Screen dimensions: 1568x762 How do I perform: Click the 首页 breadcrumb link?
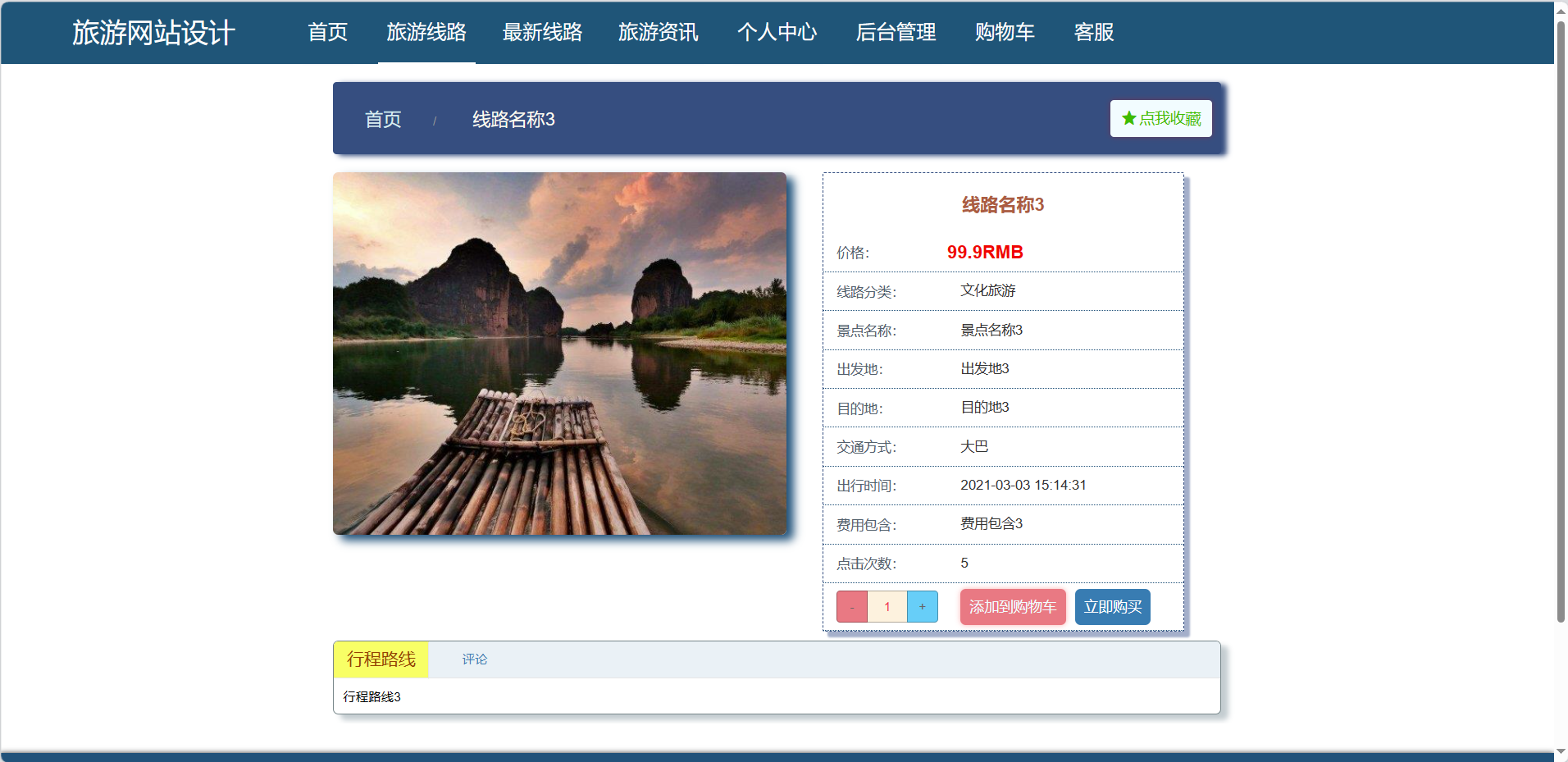coord(383,120)
